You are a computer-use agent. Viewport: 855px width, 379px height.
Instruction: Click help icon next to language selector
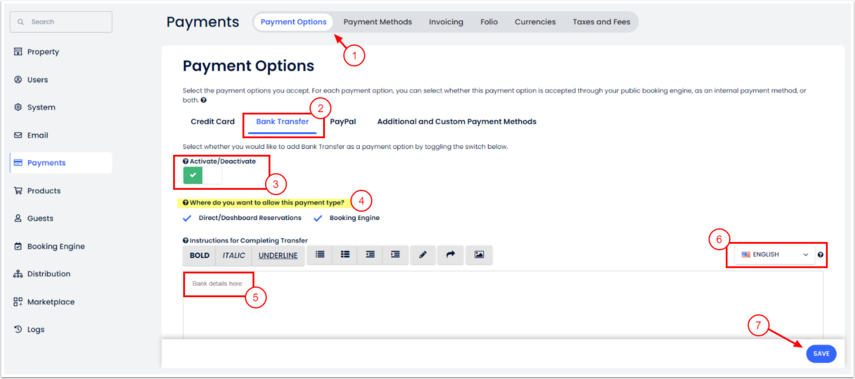tap(821, 255)
